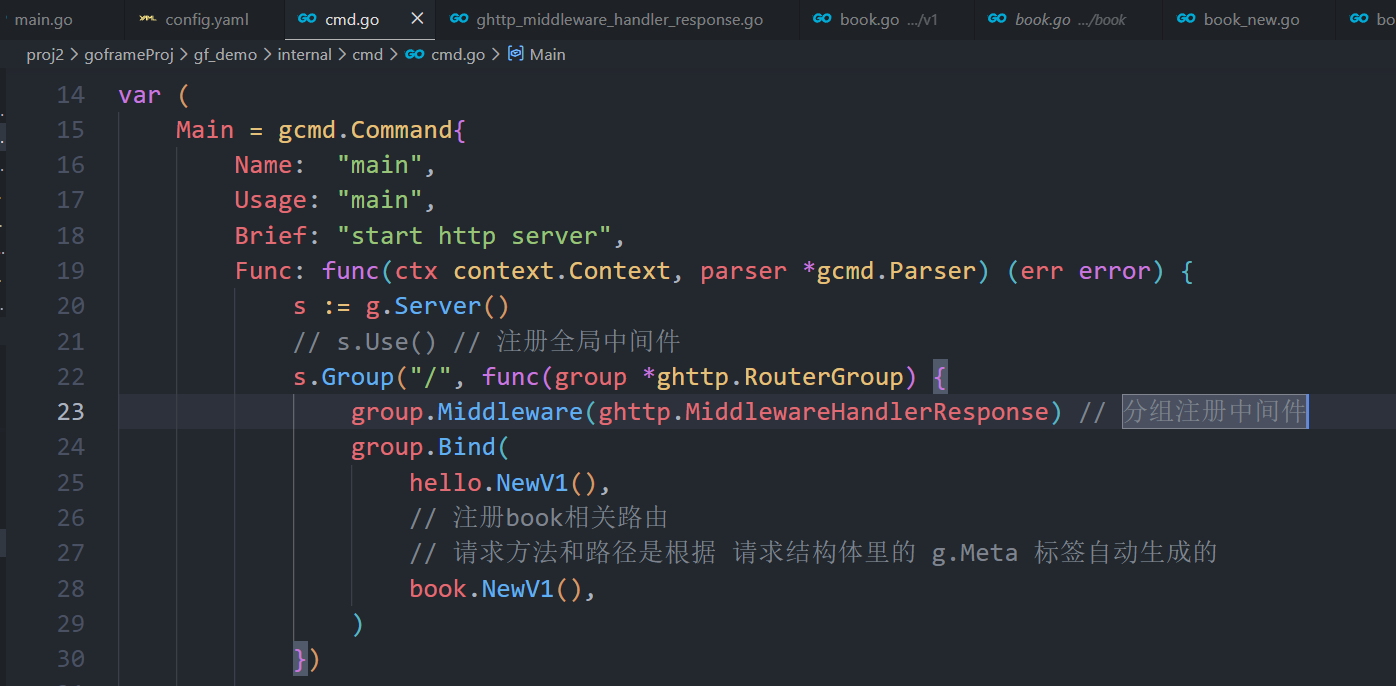
Task: Open proj2 breadcrumb folder
Action: pyautogui.click(x=45, y=55)
